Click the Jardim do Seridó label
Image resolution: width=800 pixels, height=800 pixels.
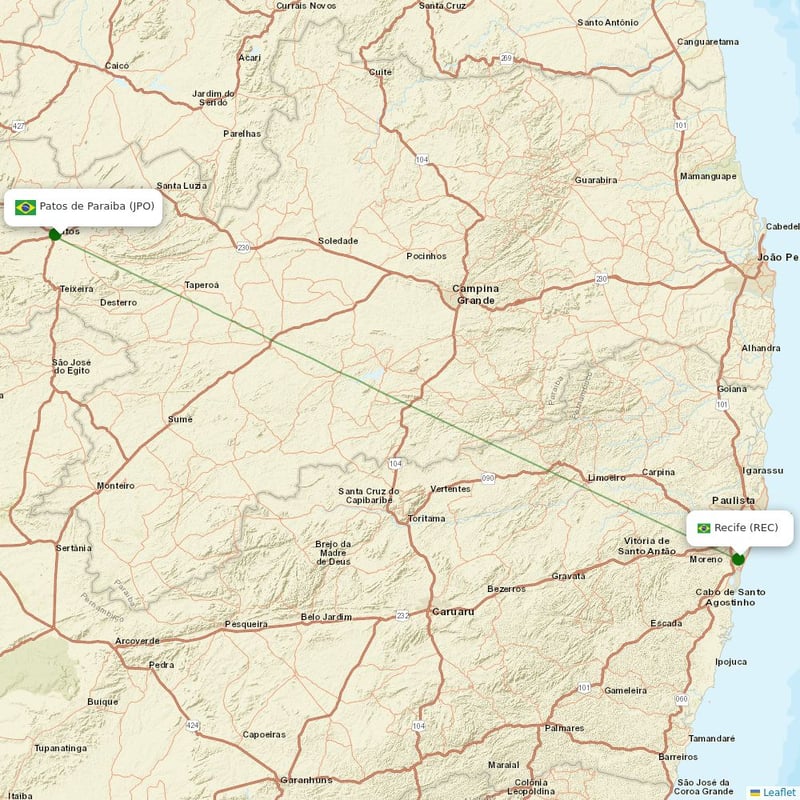click(x=213, y=98)
